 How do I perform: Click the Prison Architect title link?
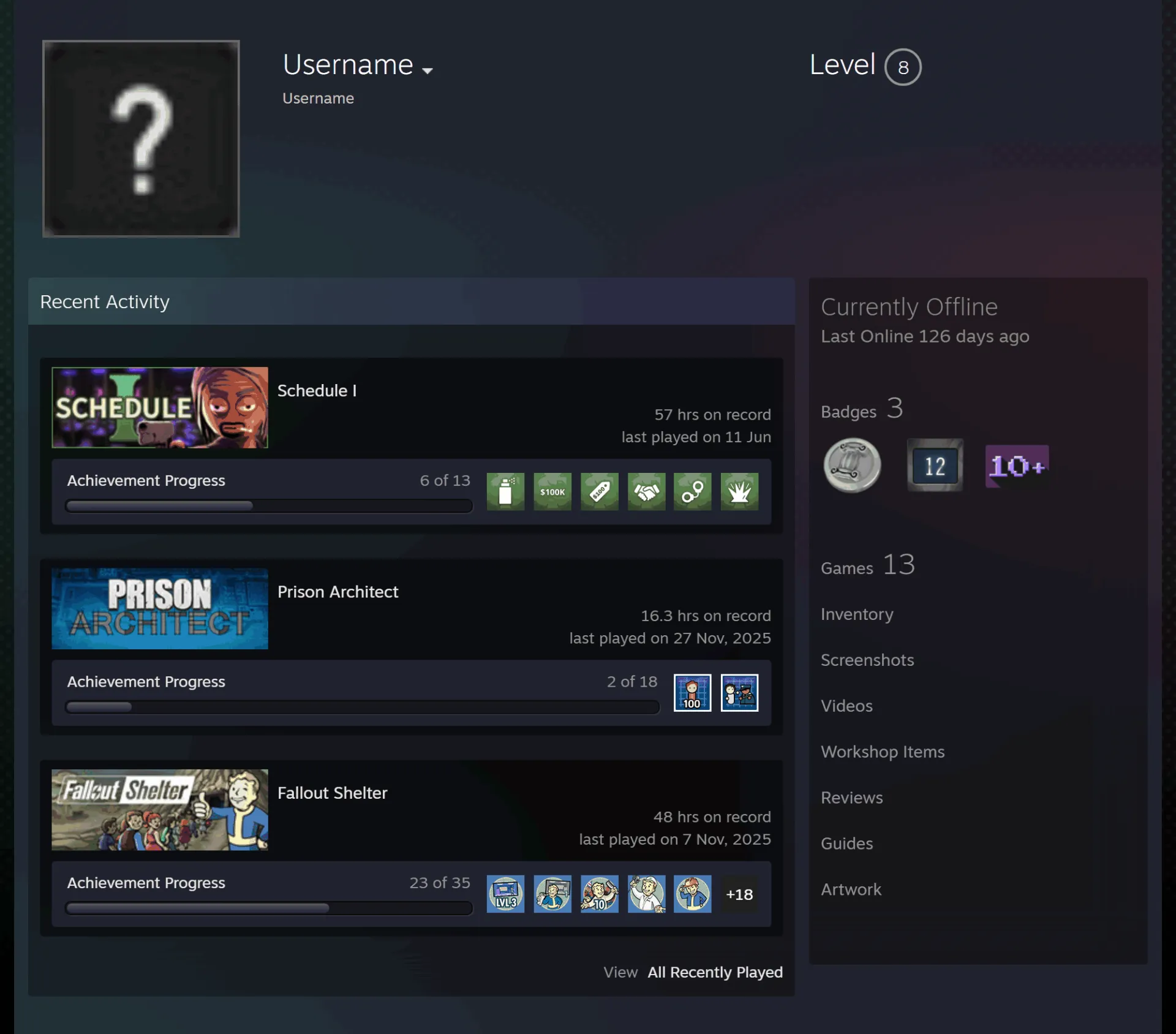click(338, 591)
